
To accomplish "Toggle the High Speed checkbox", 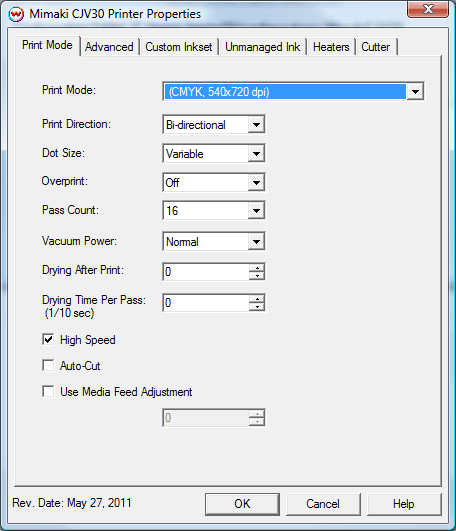I will (48, 339).
